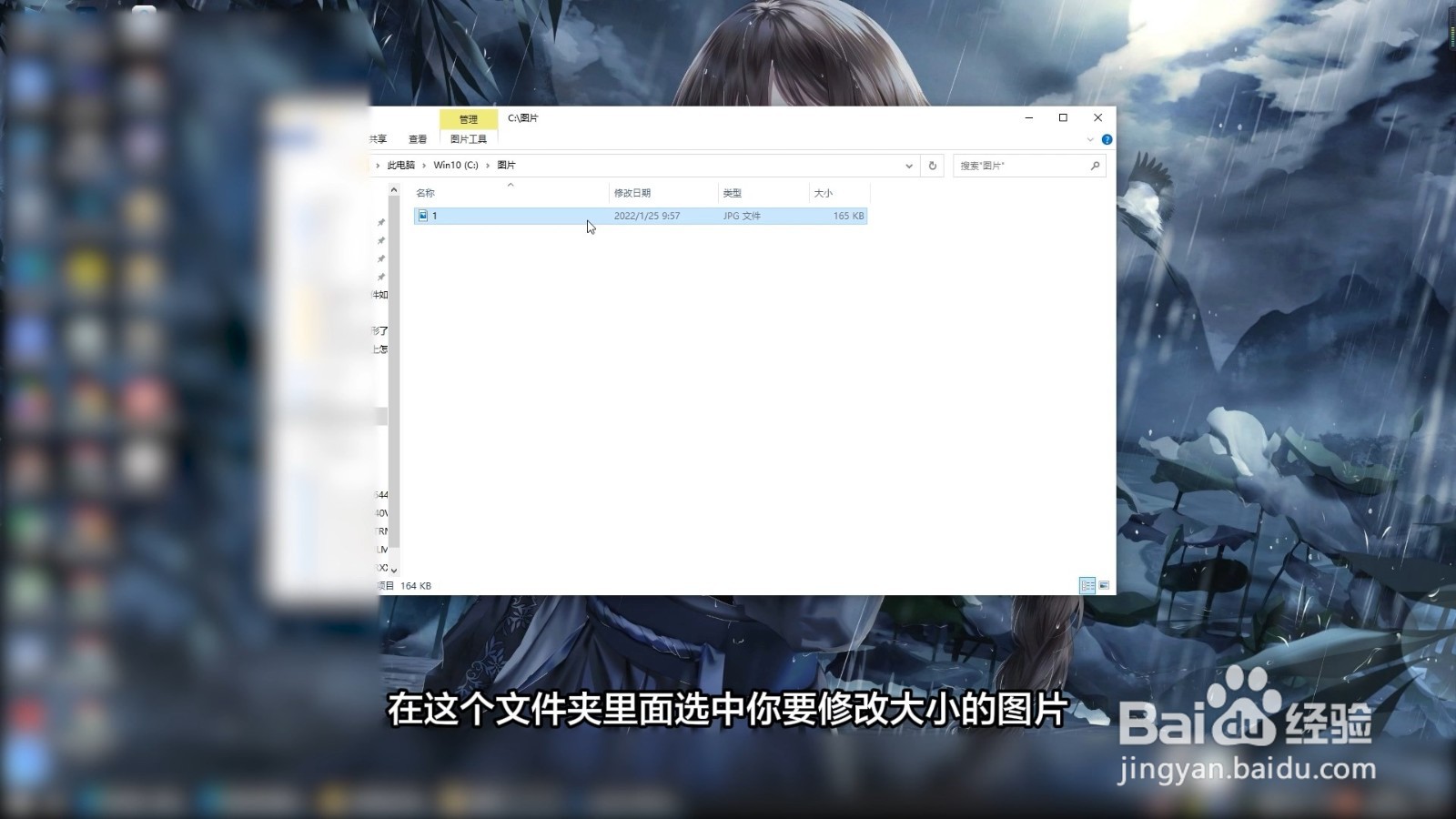Click the JPG 文件 type cell

pyautogui.click(x=742, y=216)
